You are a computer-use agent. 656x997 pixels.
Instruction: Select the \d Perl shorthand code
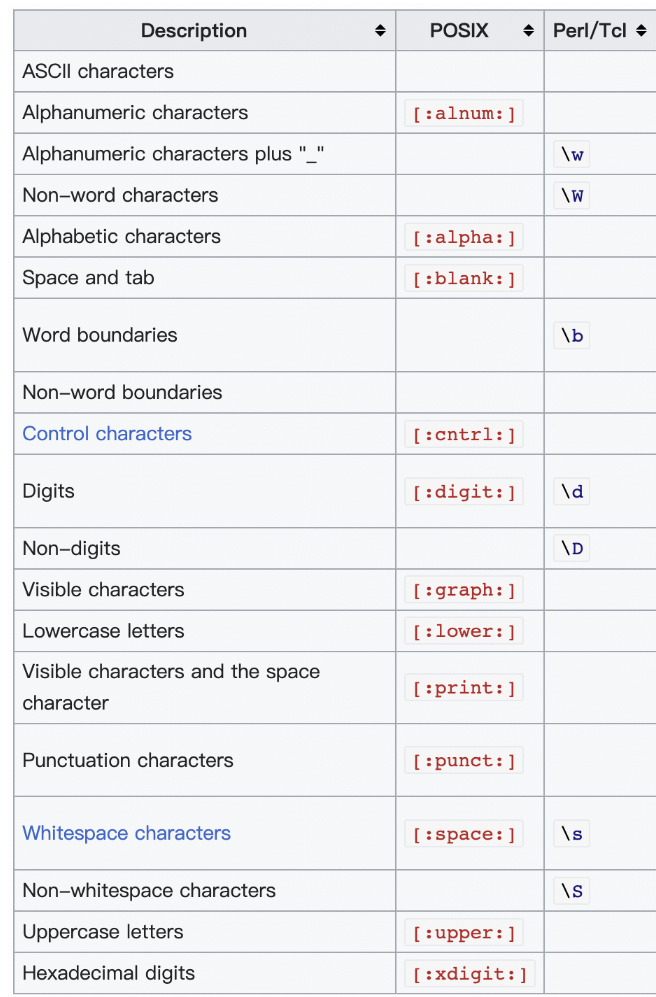click(x=572, y=492)
